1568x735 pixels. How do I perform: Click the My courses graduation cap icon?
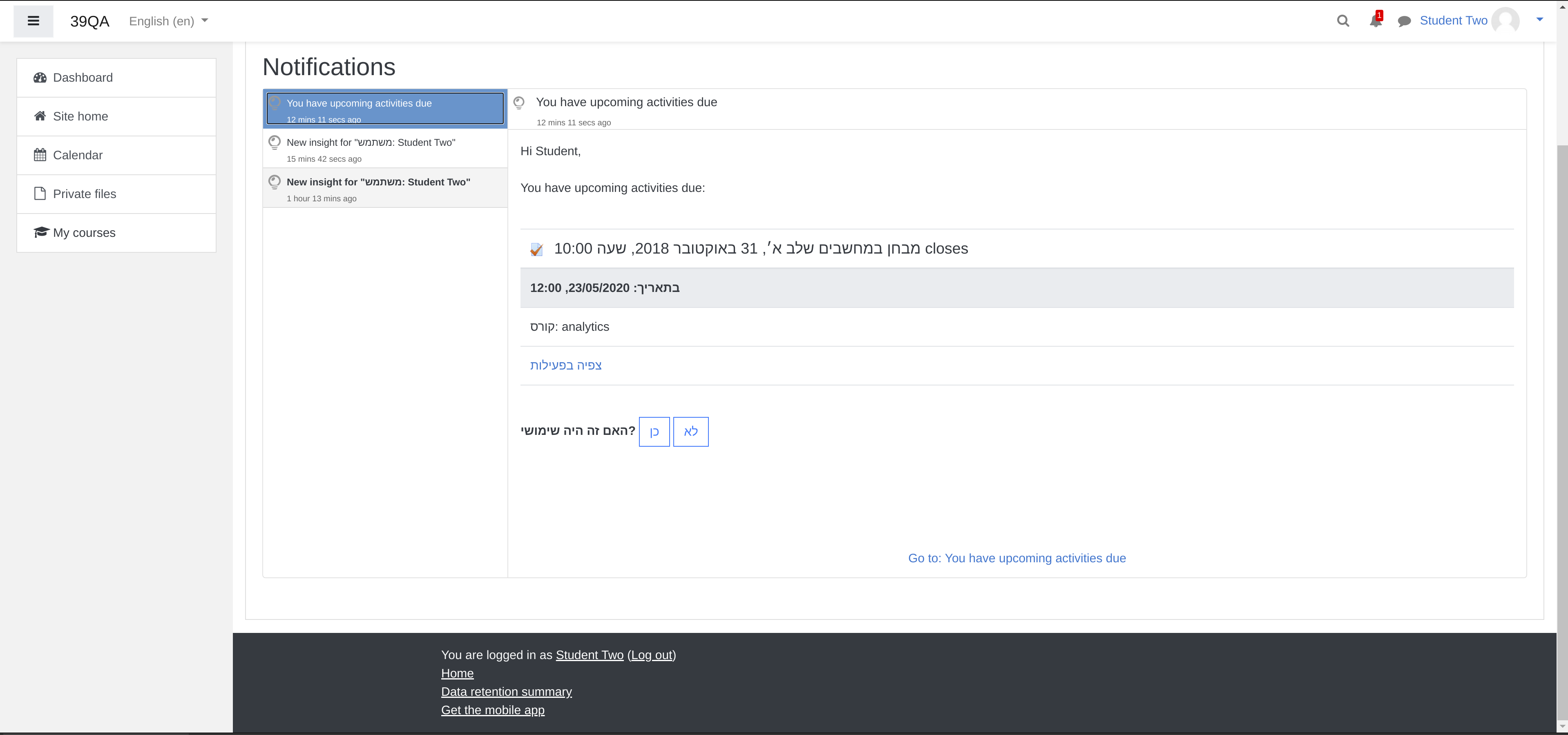coord(41,232)
